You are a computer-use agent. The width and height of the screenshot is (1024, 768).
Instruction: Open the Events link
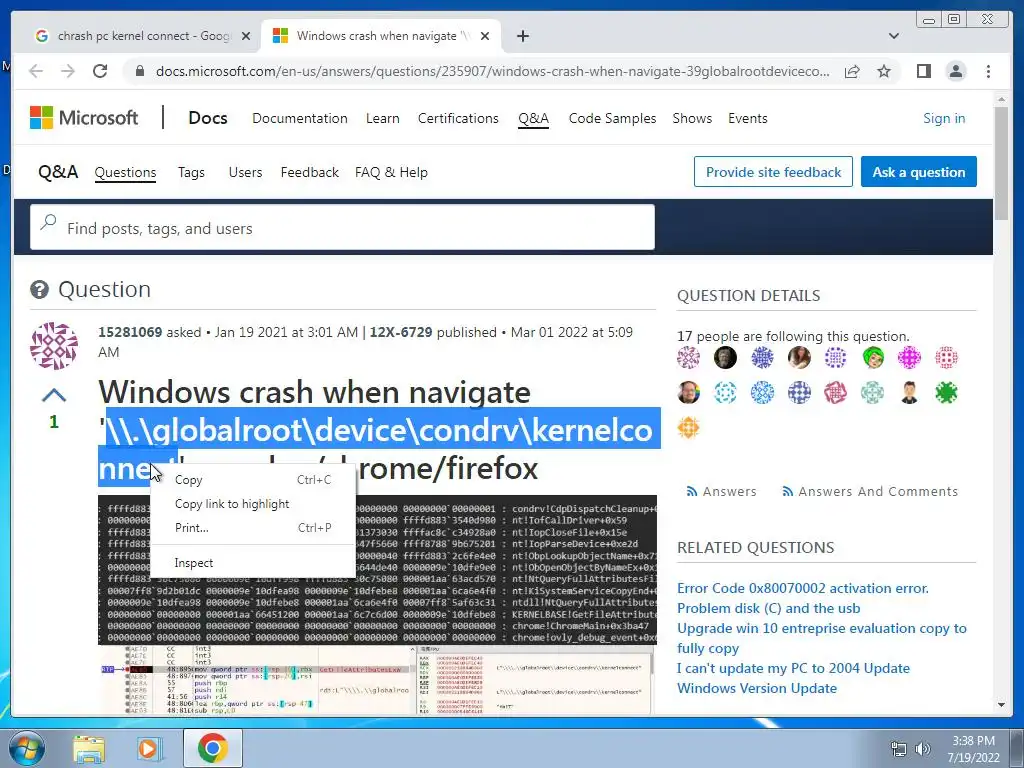point(748,118)
